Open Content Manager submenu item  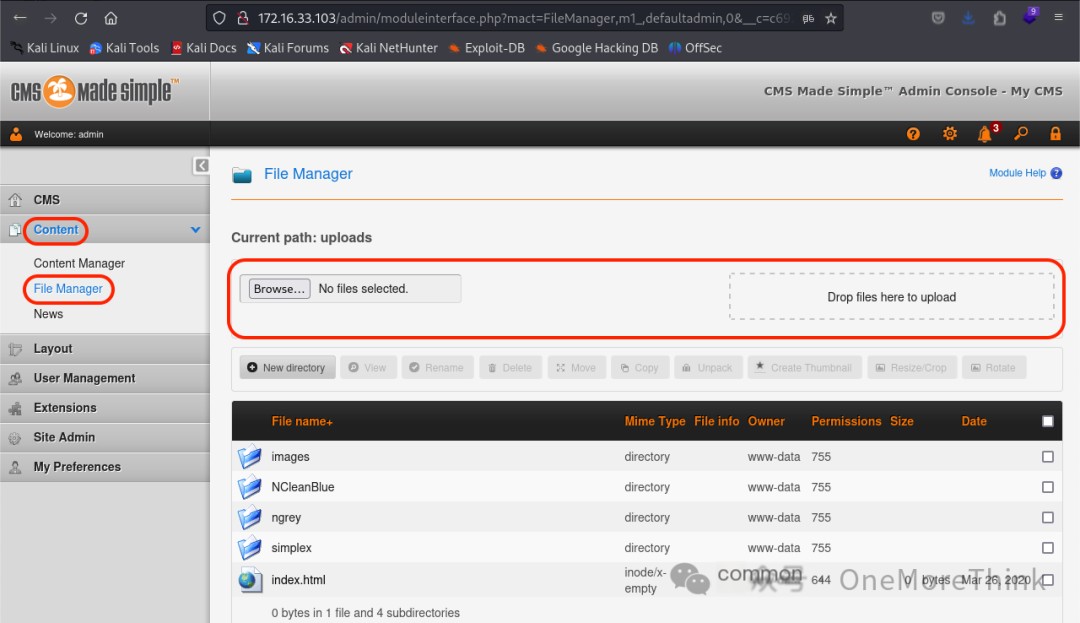[79, 263]
